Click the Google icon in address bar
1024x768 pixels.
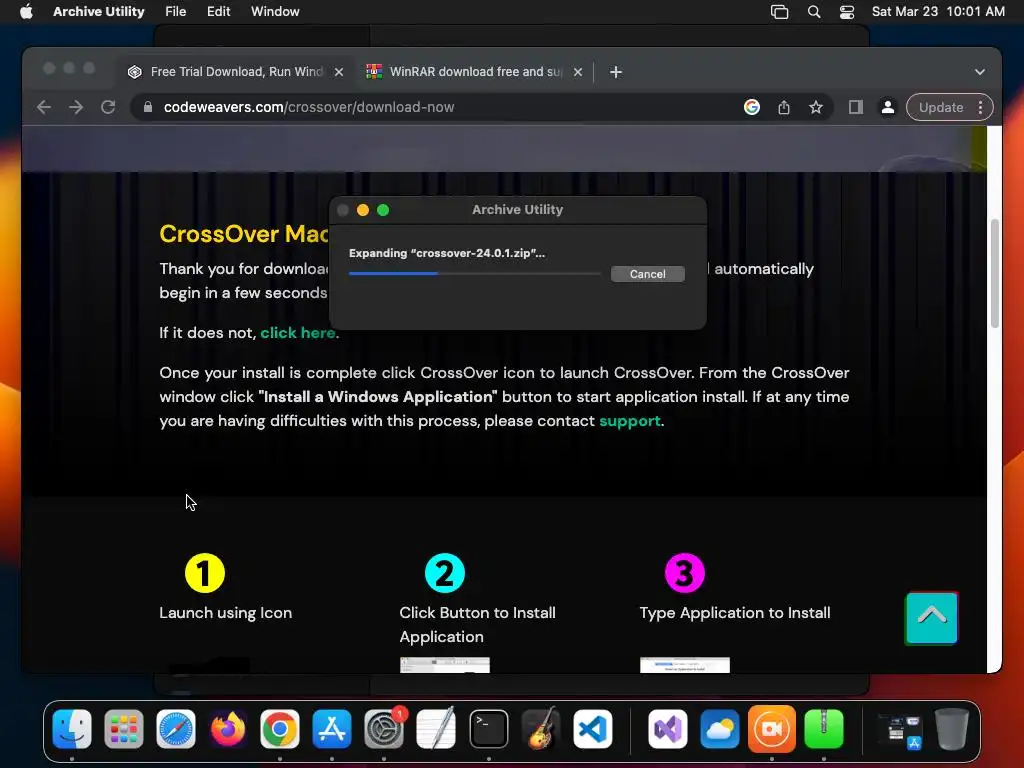[752, 107]
